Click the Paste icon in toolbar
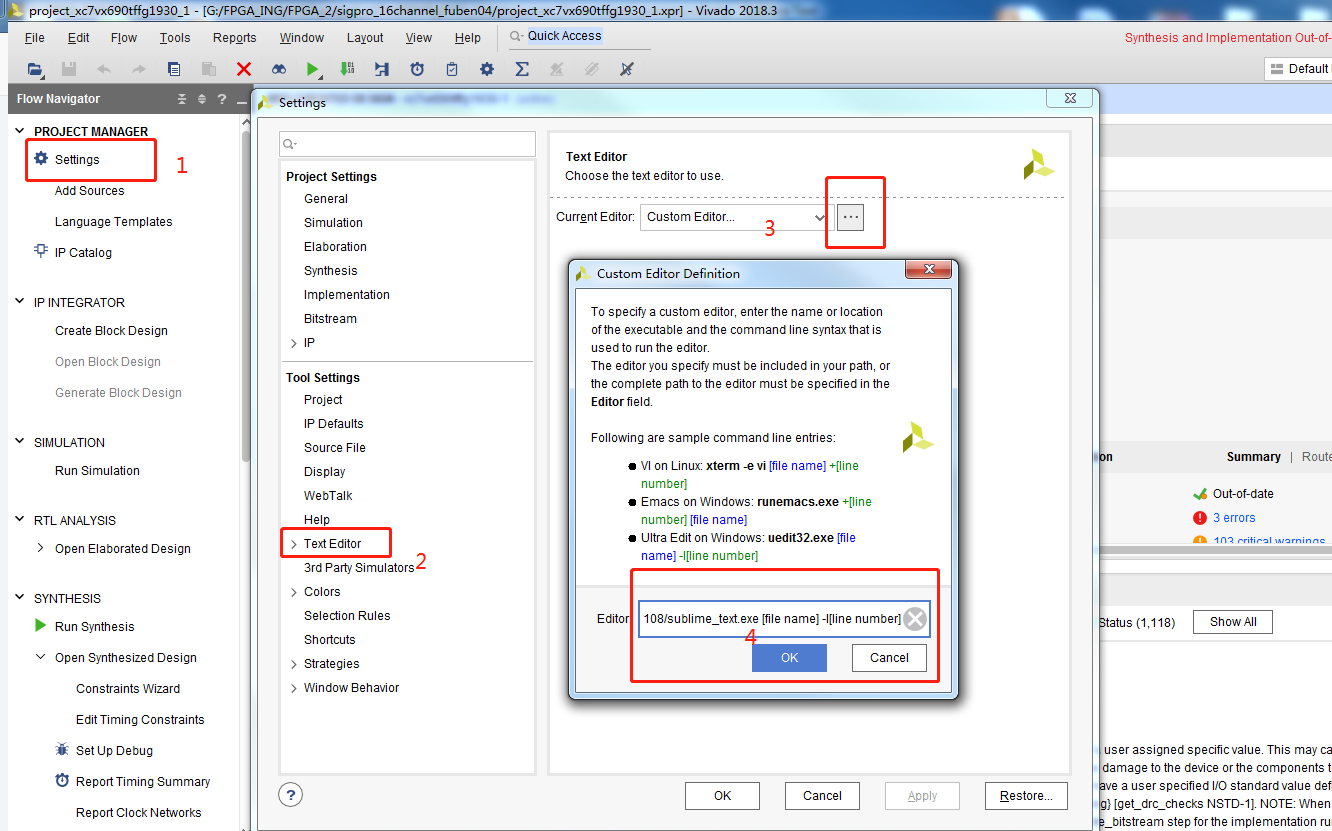This screenshot has width=1332, height=831. click(209, 69)
